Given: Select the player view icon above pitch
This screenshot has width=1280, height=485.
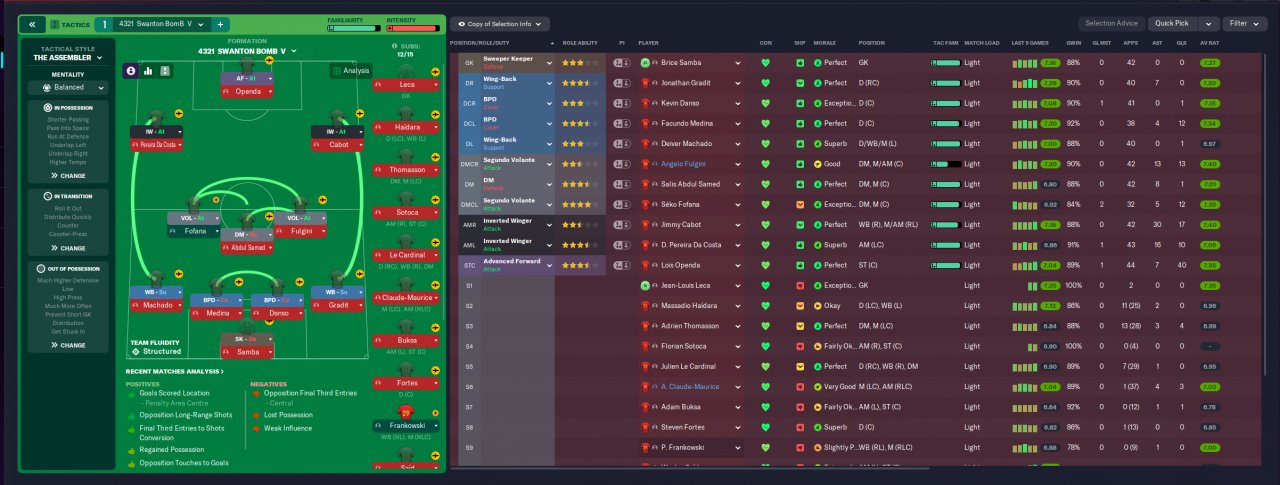Looking at the screenshot, I should point(130,71).
